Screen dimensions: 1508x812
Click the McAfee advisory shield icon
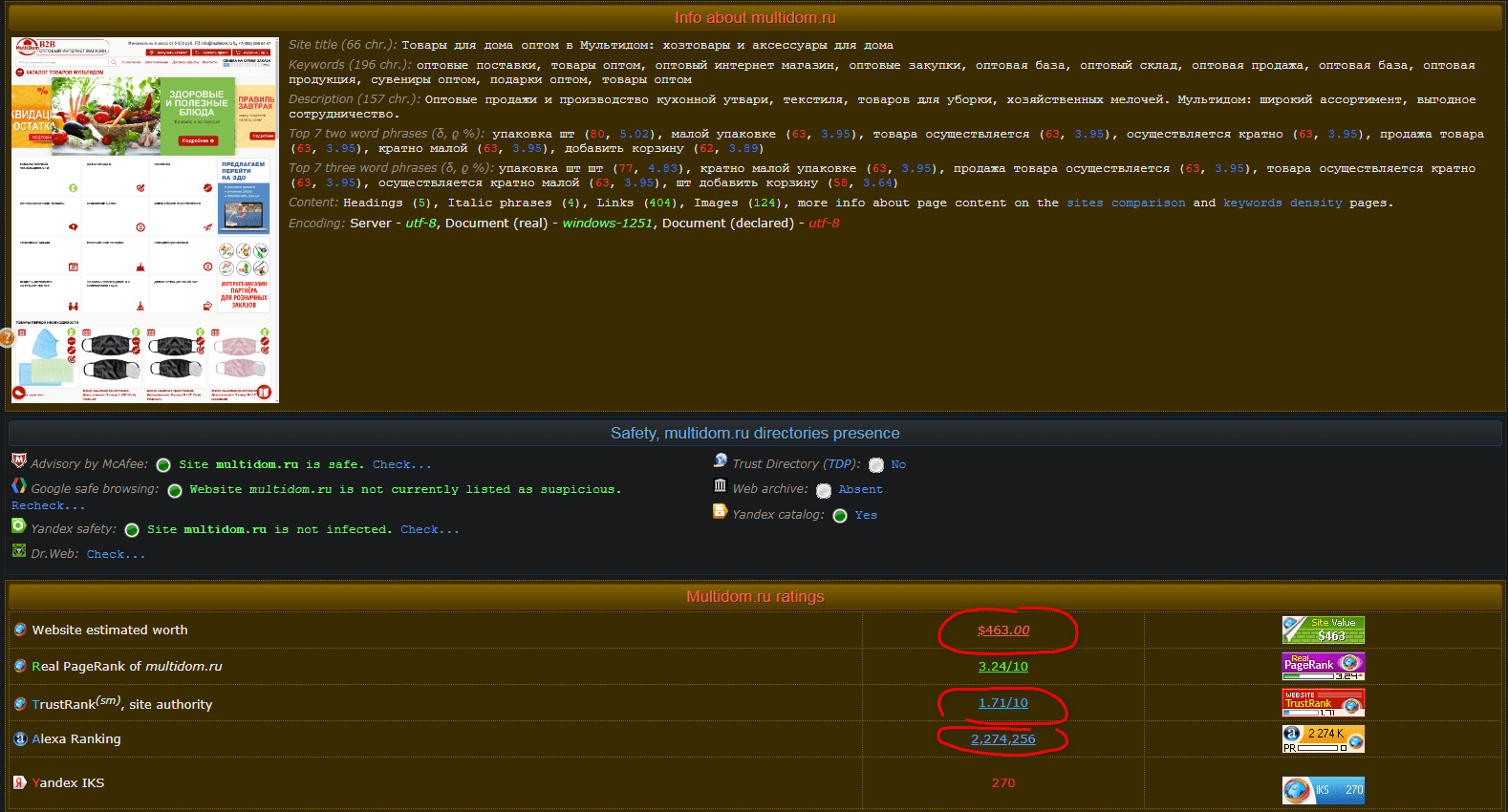click(x=19, y=460)
